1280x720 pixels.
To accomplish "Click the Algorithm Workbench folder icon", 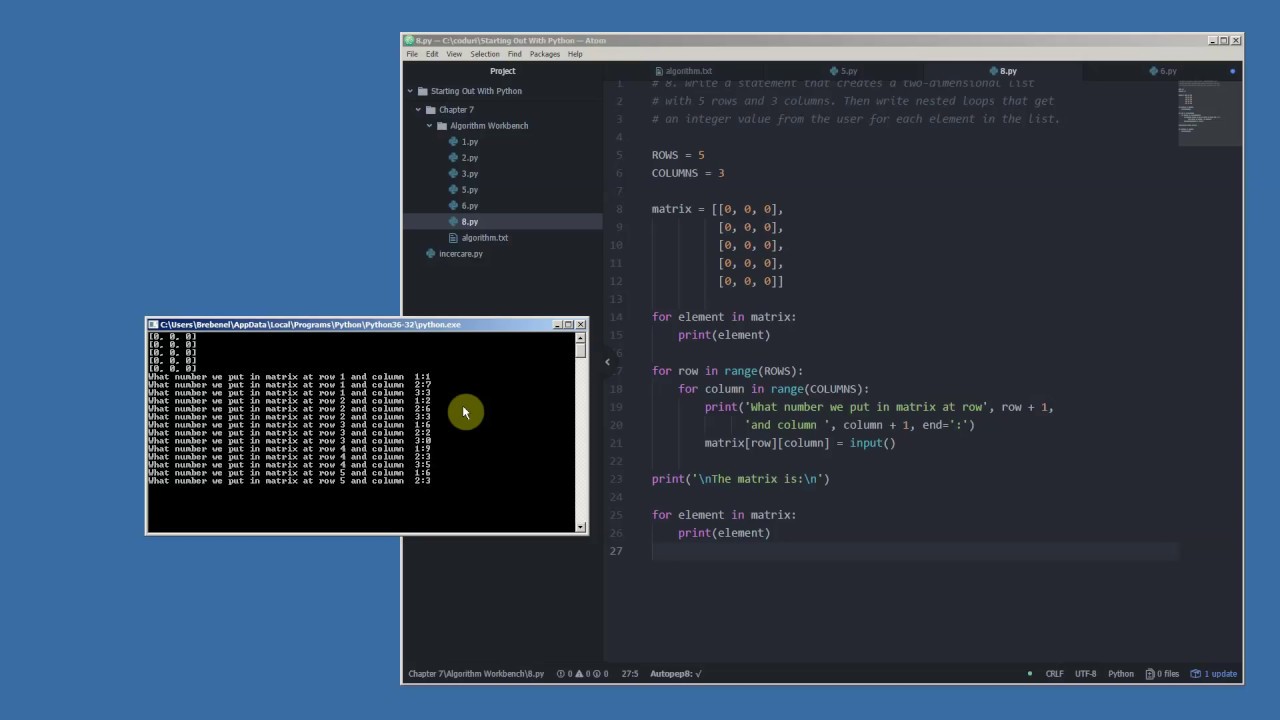I will click(442, 126).
